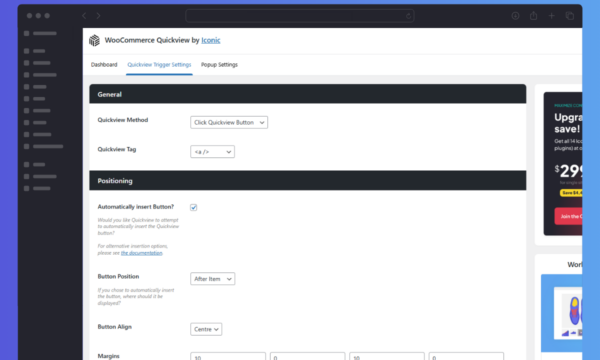Viewport: 600px width, 360px height.
Task: Click the browser address bar
Action: pos(300,16)
